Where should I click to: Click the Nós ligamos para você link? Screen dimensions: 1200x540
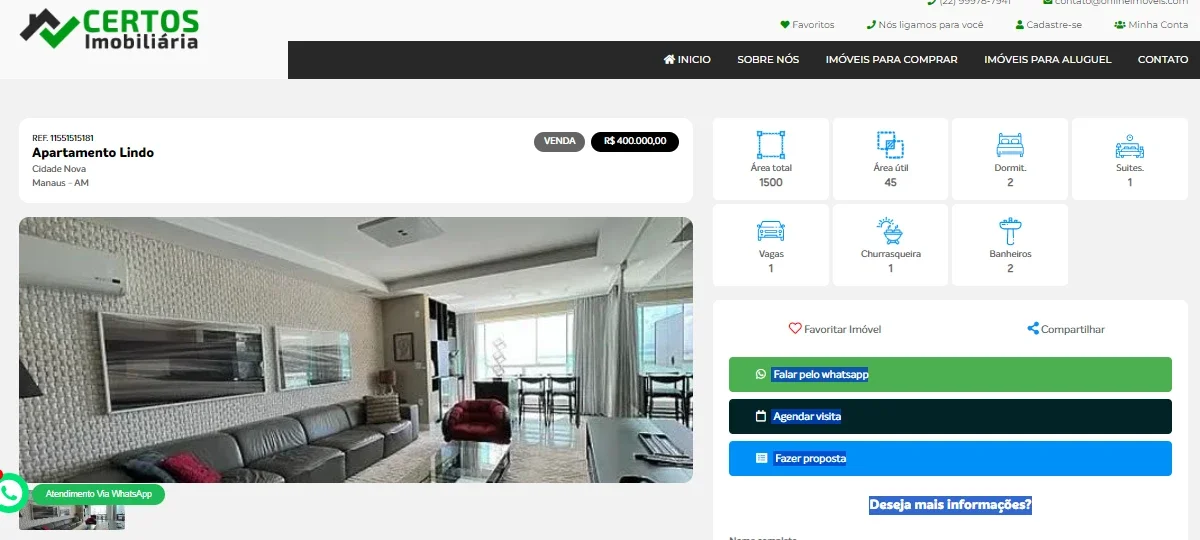click(x=925, y=25)
